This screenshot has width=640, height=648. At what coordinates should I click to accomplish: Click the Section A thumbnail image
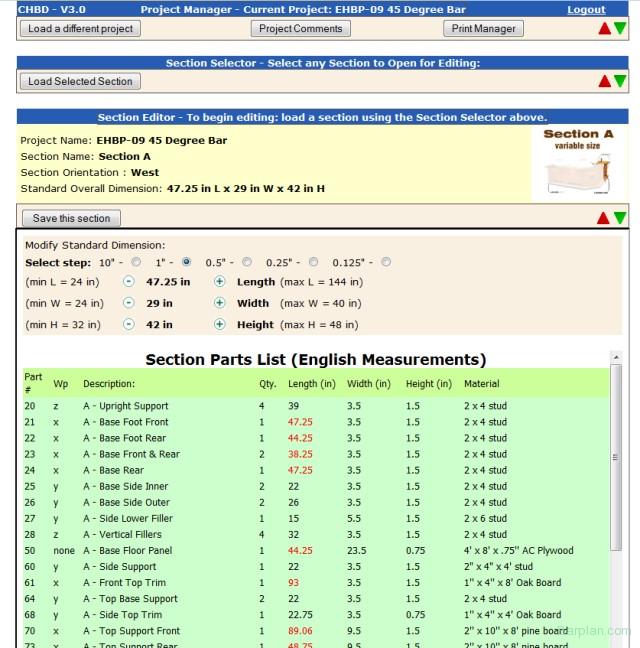pyautogui.click(x=578, y=162)
